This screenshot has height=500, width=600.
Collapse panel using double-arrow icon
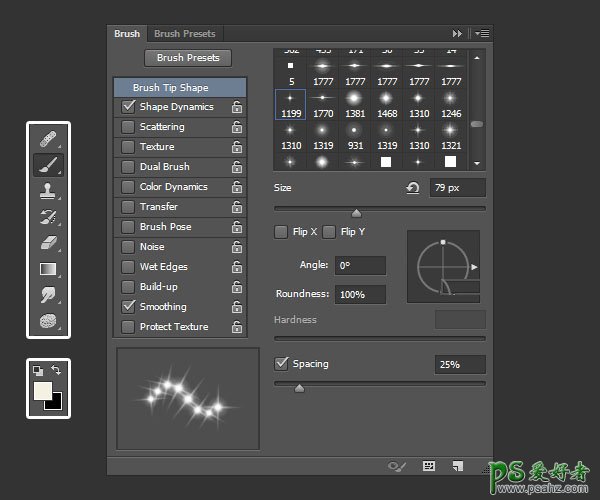click(x=458, y=33)
